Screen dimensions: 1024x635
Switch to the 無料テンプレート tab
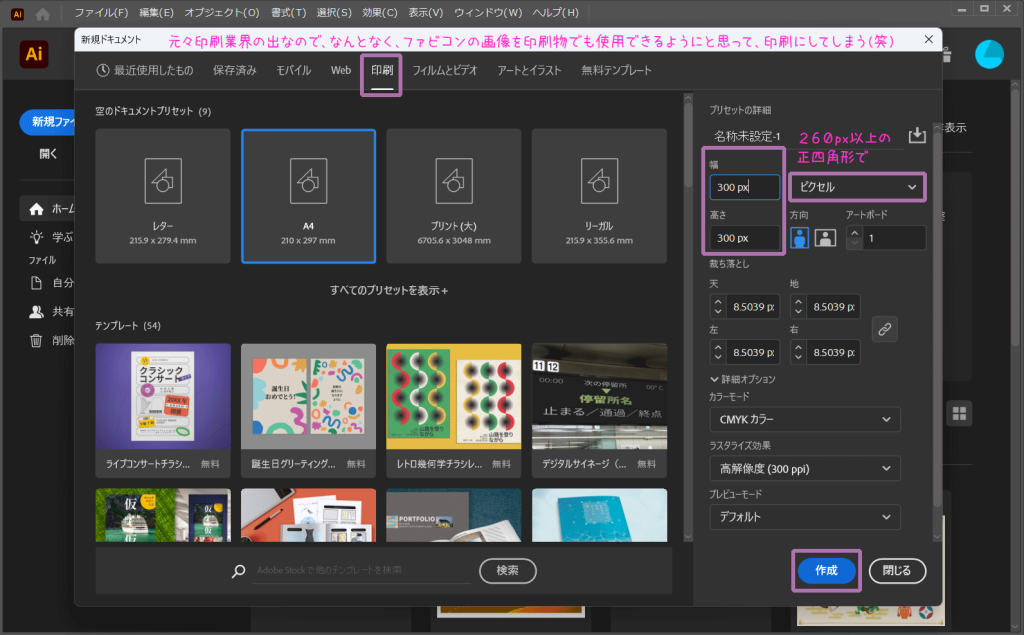(616, 71)
